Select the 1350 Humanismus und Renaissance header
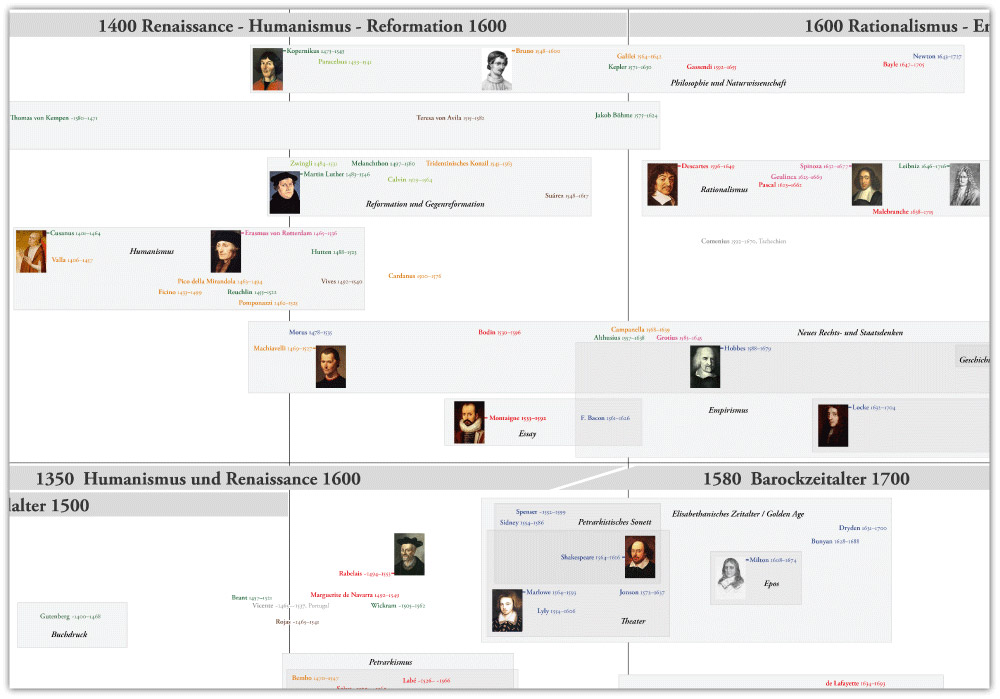 198,479
